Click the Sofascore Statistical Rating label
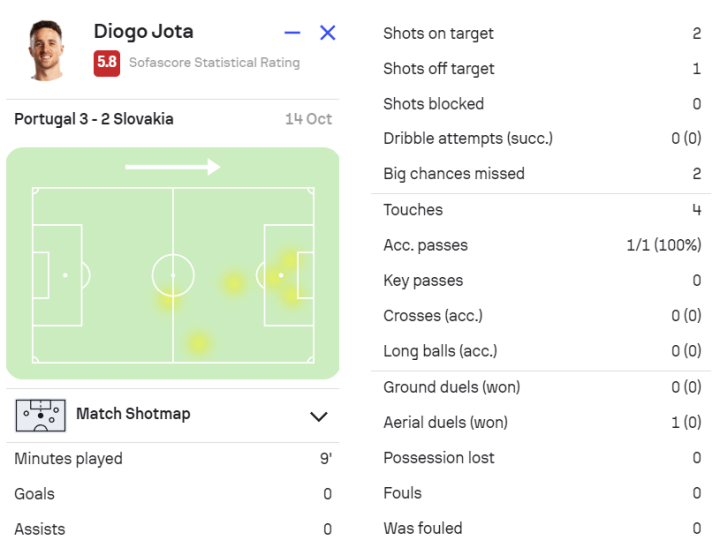 214,63
